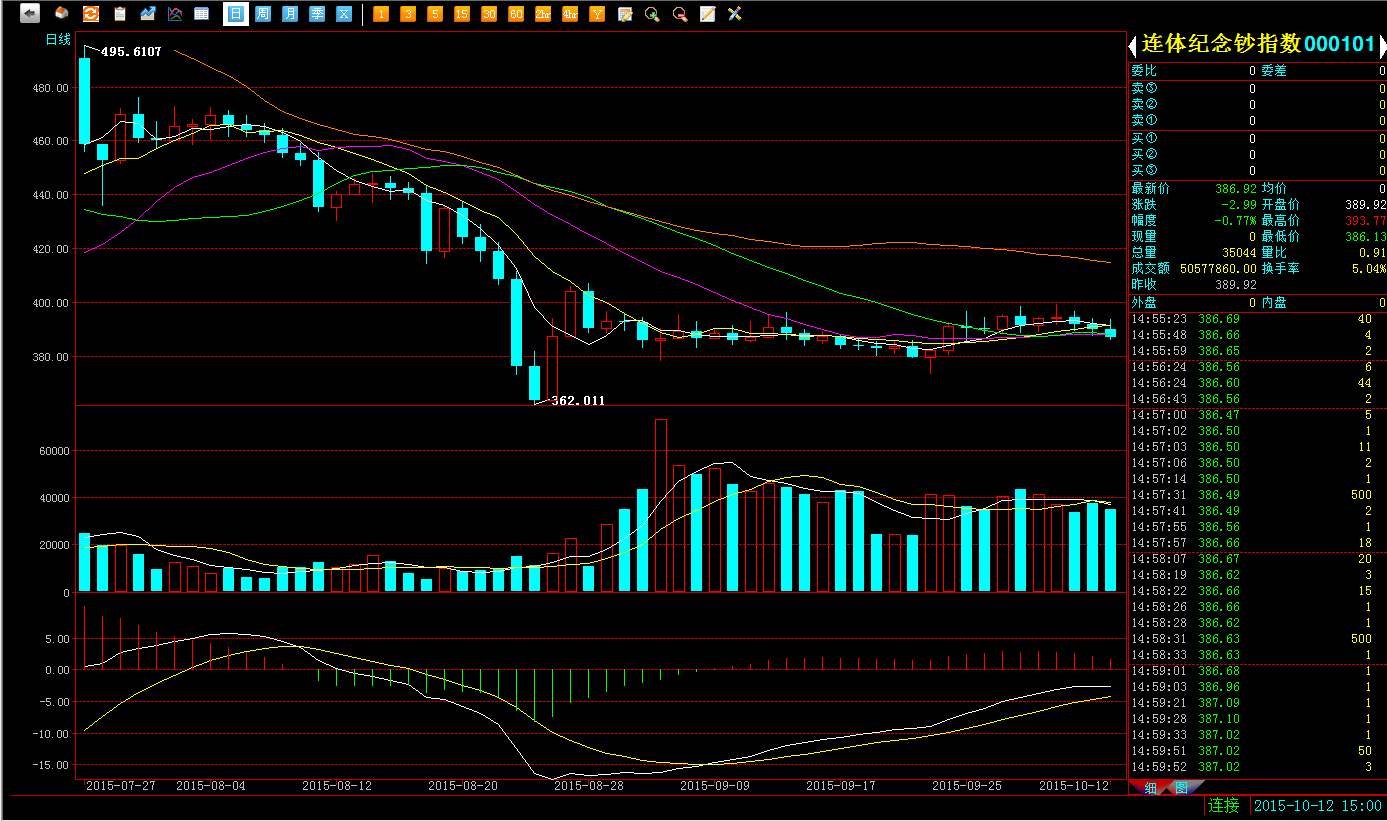Switch to daily 日 K-line period

point(235,14)
